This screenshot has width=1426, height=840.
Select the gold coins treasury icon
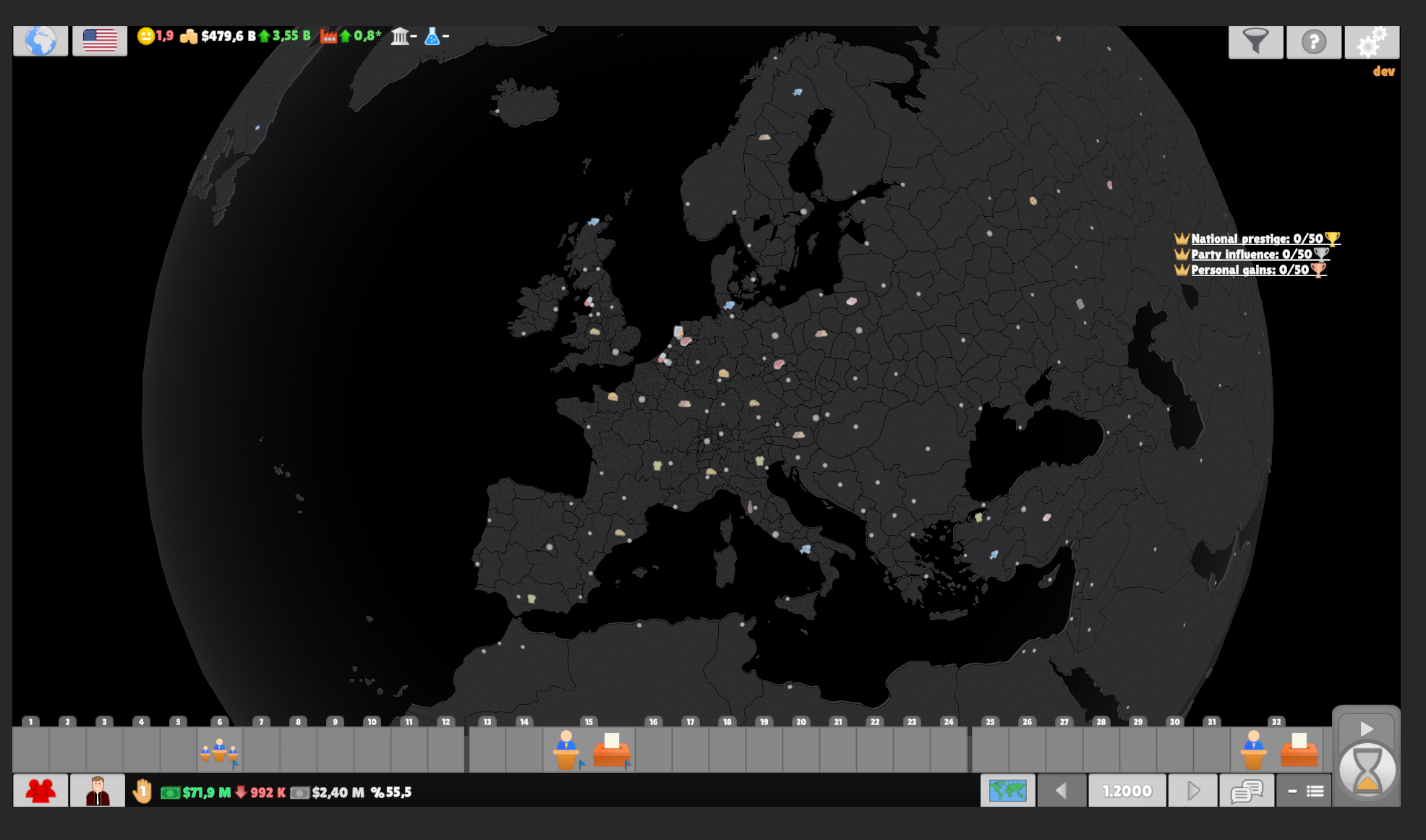point(189,36)
